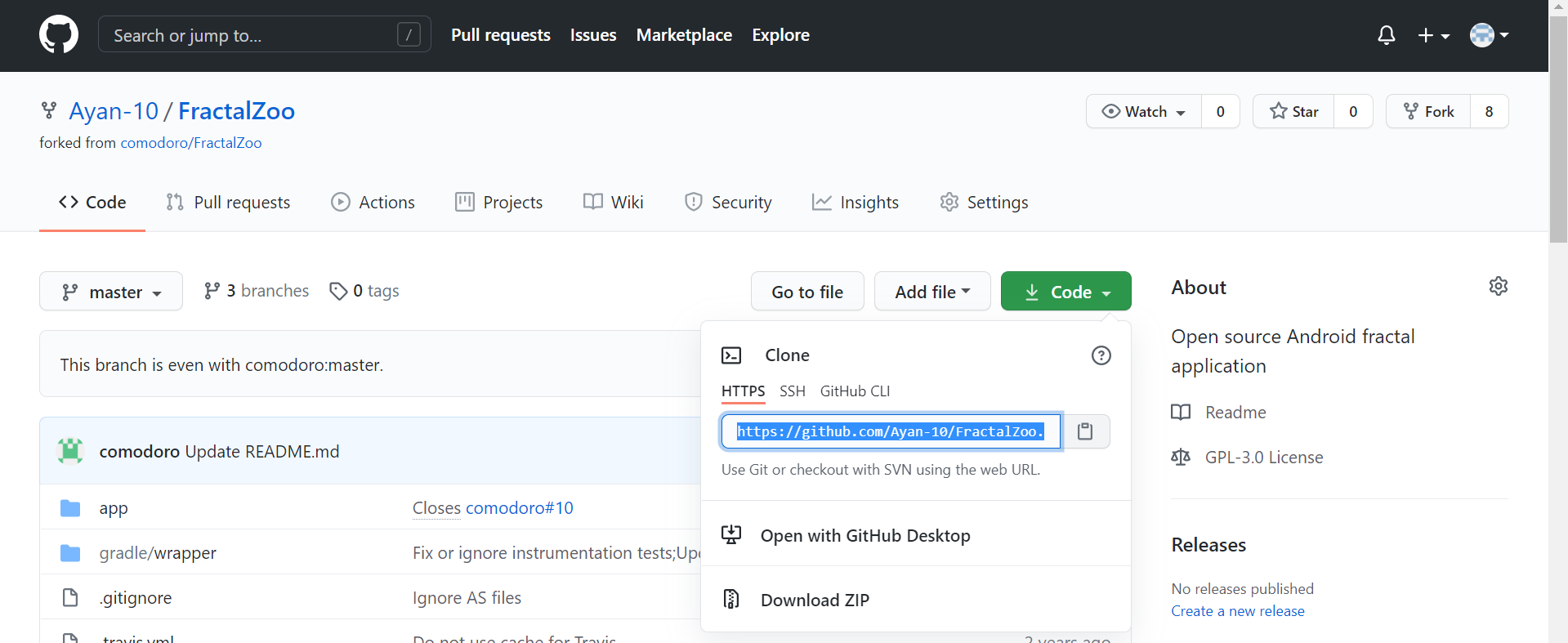Select the Insights tab
Image resolution: width=1568 pixels, height=643 pixels.
(x=855, y=203)
